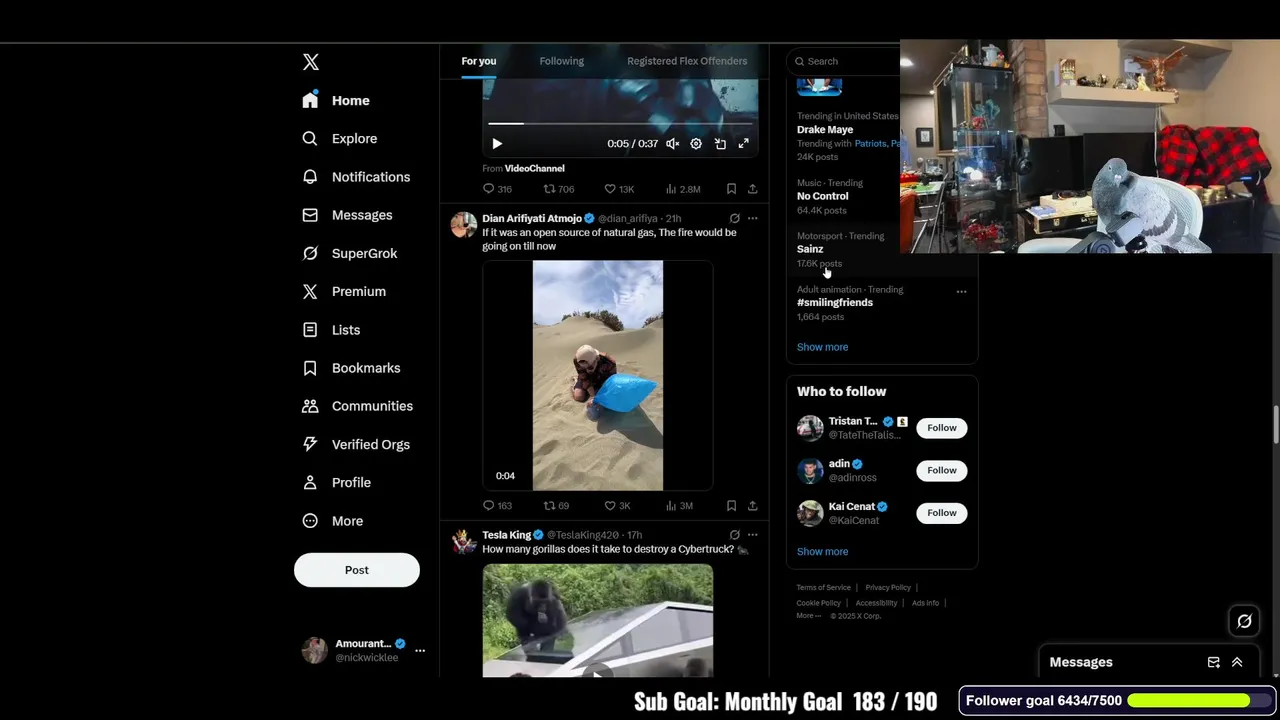Open SuperGrok in the sidebar
Viewport: 1280px width, 720px height.
click(x=350, y=253)
